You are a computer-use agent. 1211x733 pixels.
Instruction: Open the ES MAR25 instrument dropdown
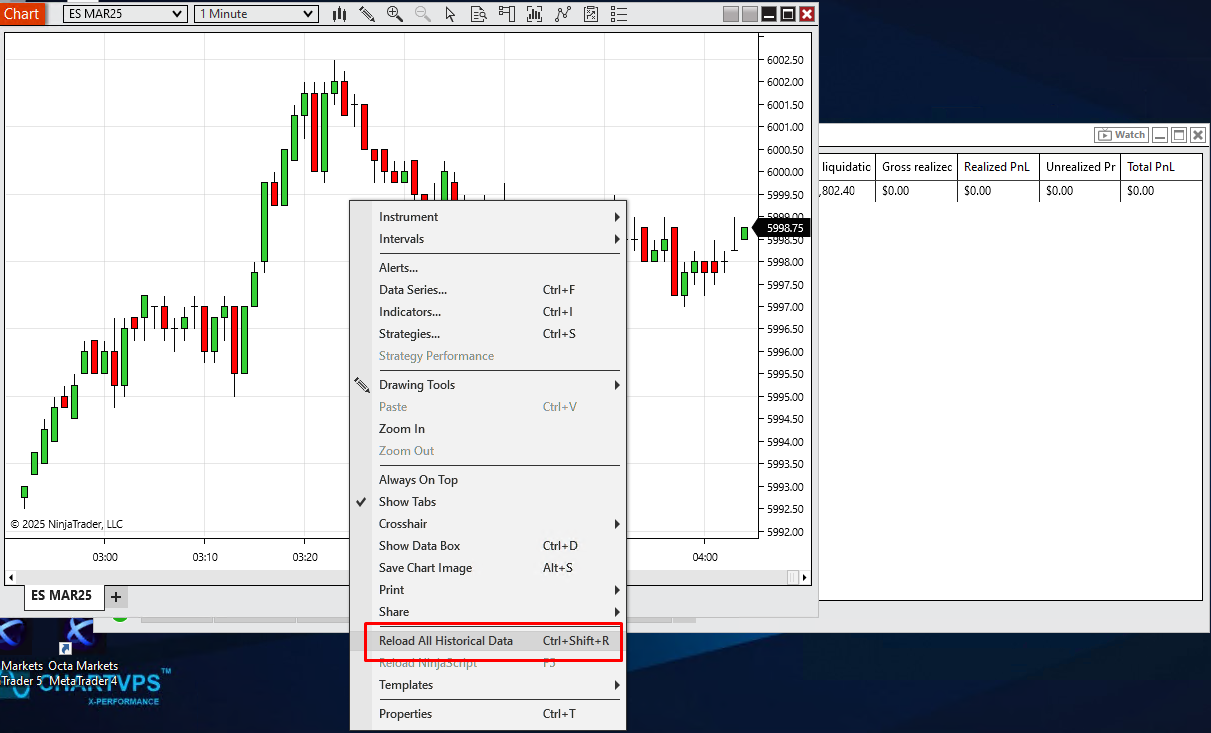125,14
